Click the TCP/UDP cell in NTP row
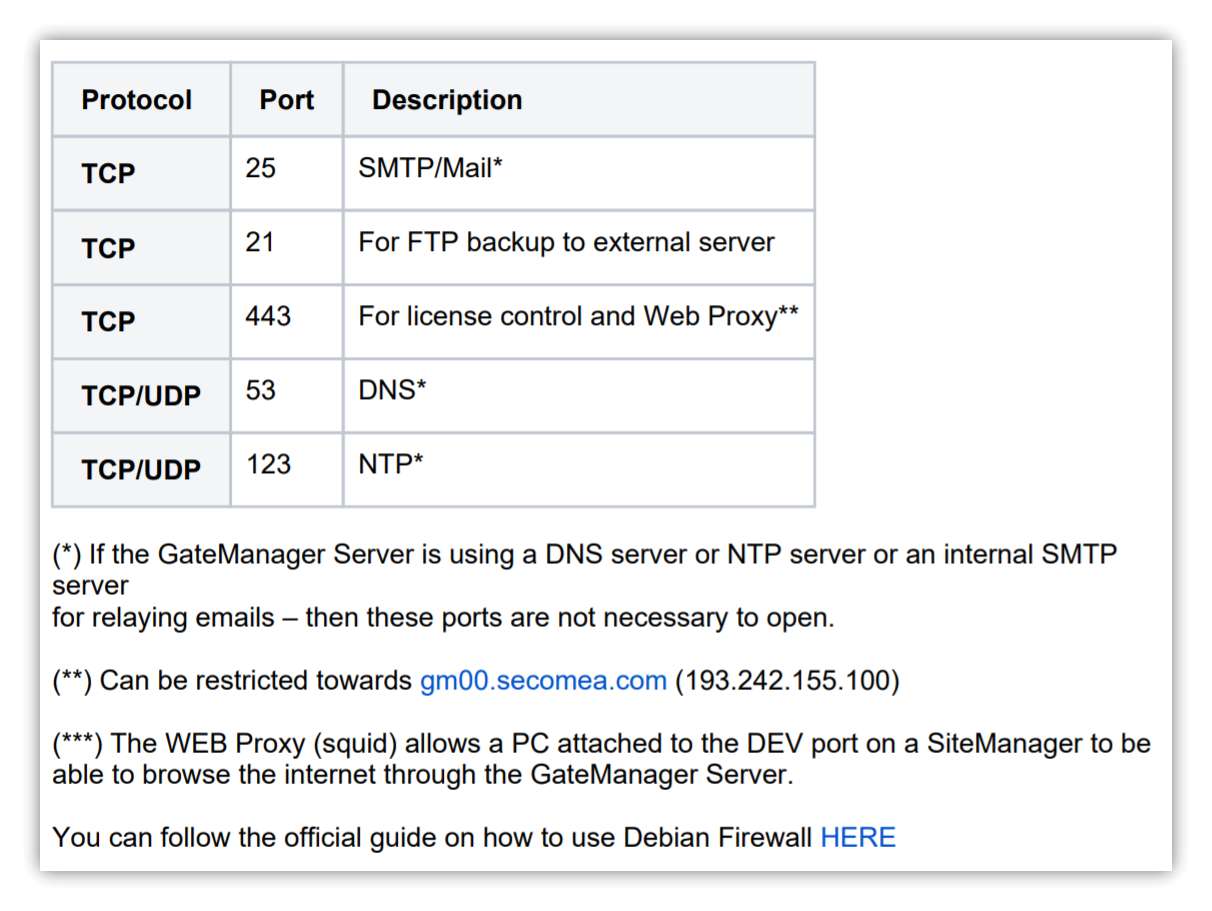This screenshot has height=911, width=1212. pyautogui.click(x=141, y=469)
